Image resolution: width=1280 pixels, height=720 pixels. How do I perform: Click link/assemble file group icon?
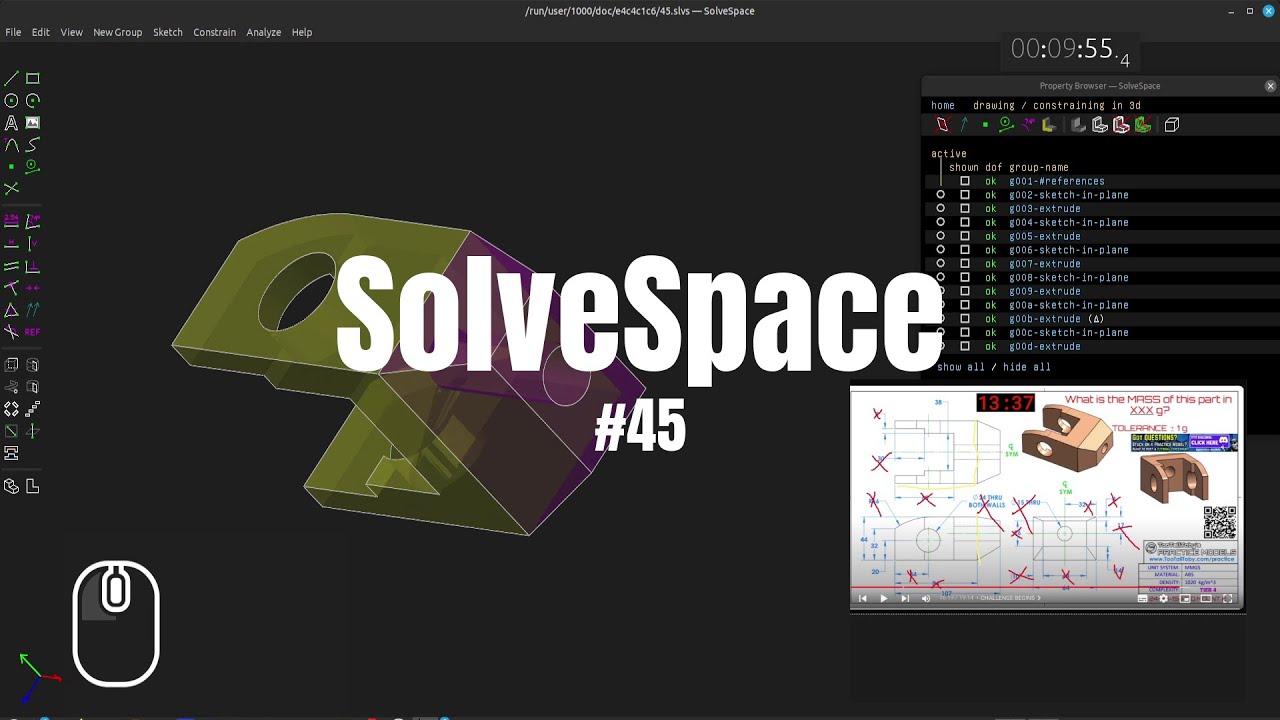[11, 453]
